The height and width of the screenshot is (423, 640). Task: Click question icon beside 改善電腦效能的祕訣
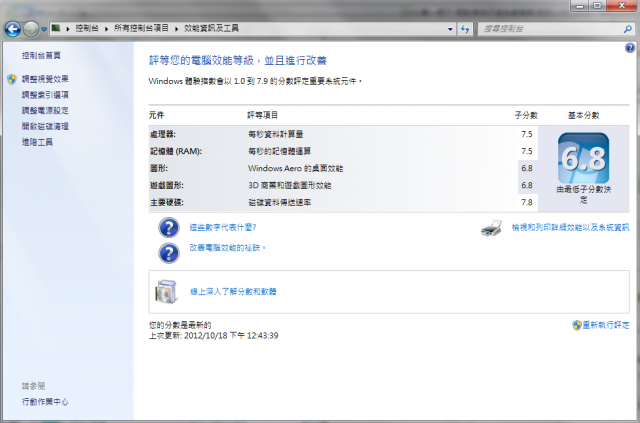click(x=169, y=253)
